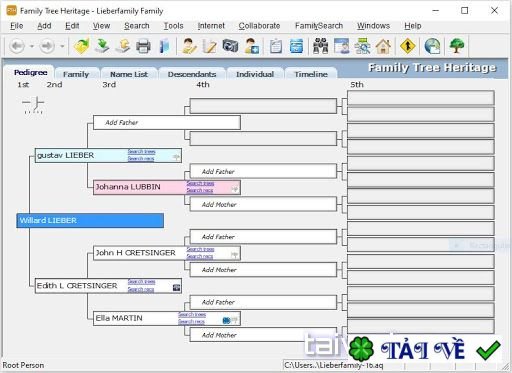Image resolution: width=512 pixels, height=373 pixels.
Task: Open the camera media icon
Action: [x=230, y=46]
